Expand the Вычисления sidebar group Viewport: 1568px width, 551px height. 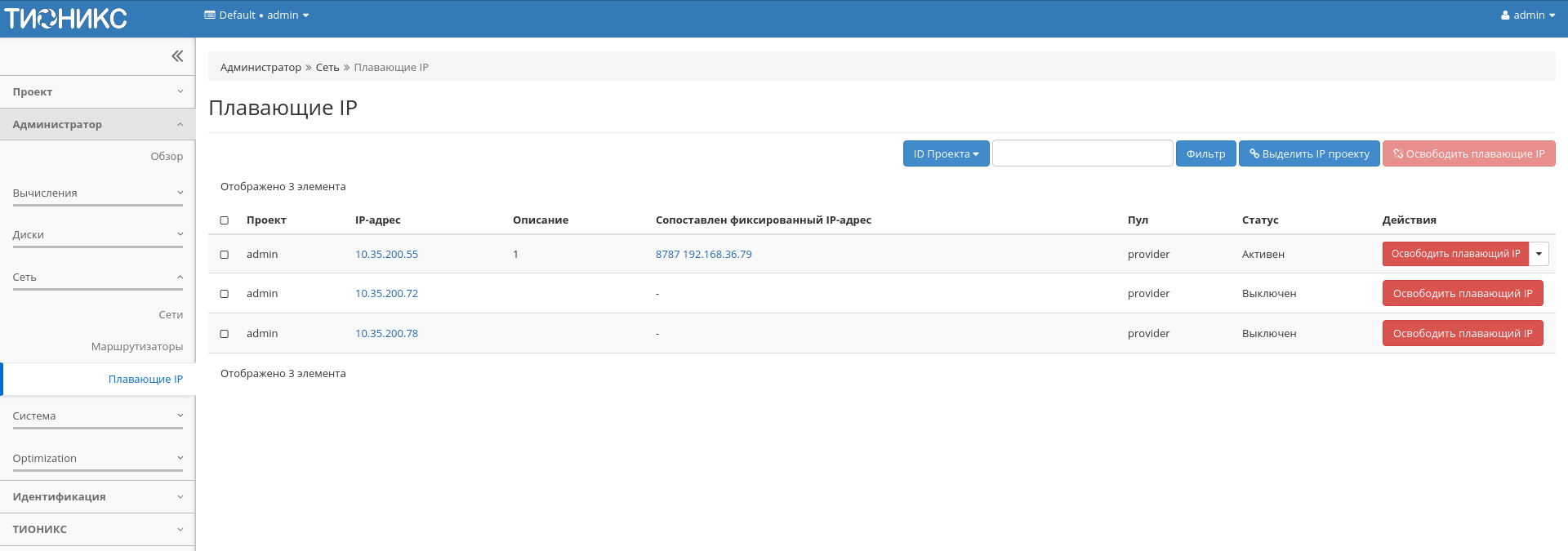pyautogui.click(x=97, y=193)
